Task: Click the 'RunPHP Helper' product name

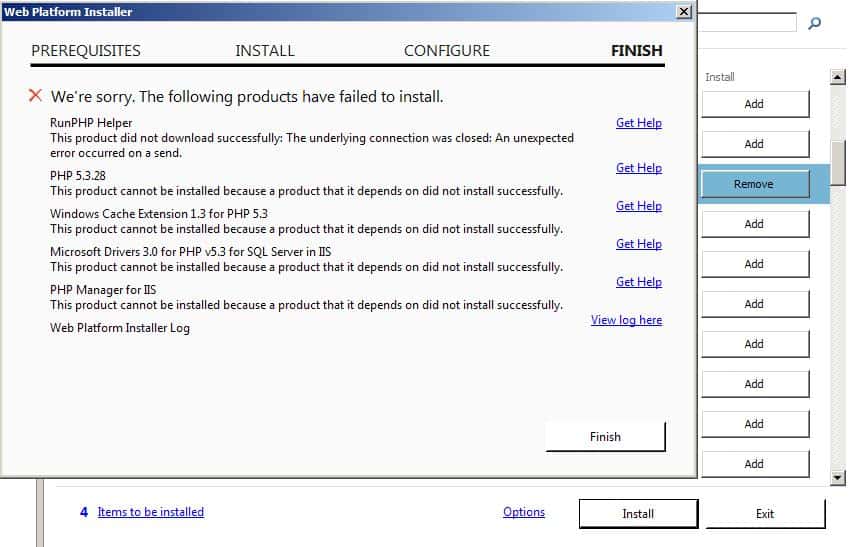Action: pos(91,123)
